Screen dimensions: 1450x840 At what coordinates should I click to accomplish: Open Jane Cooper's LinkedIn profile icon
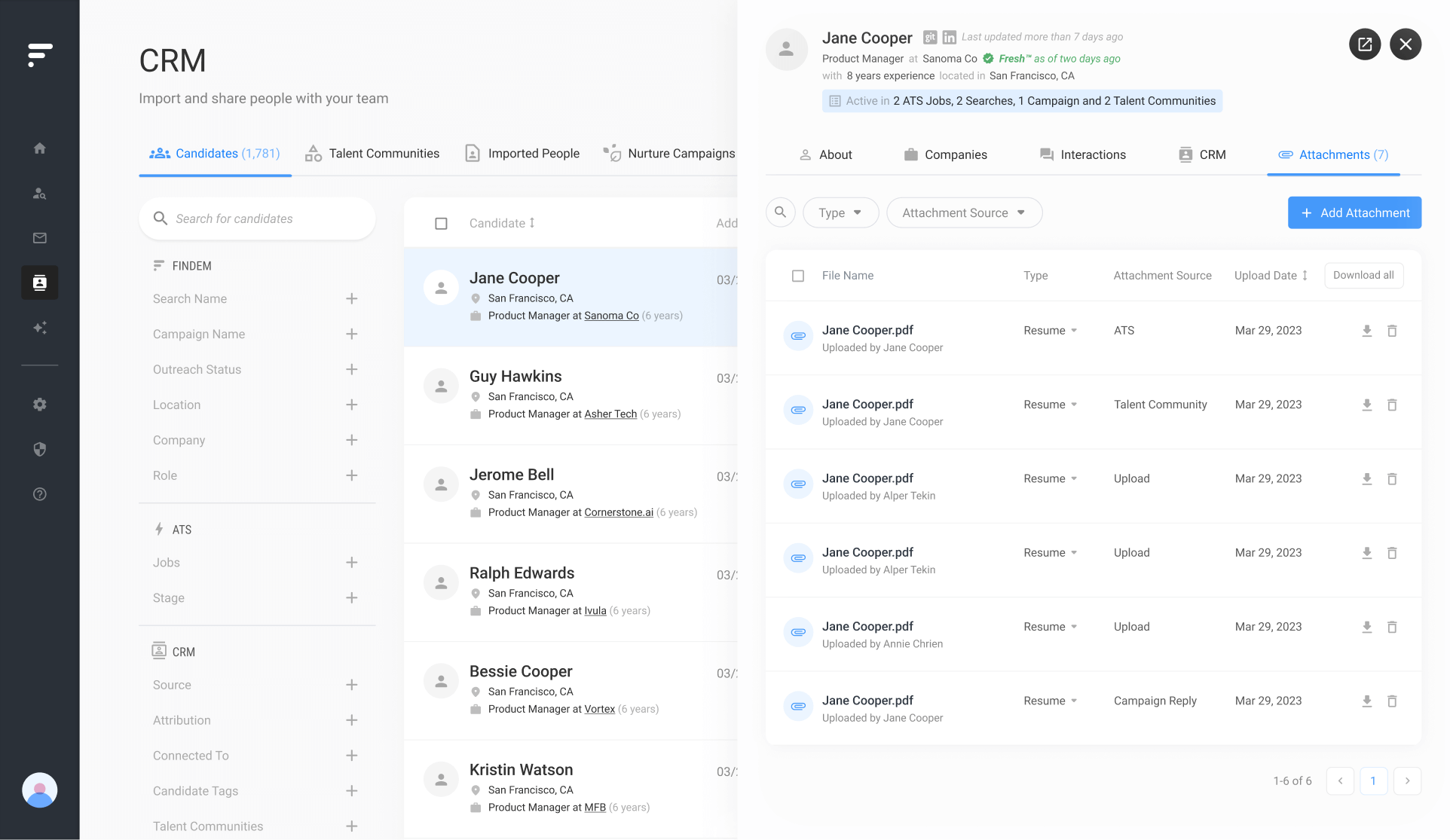pos(949,36)
